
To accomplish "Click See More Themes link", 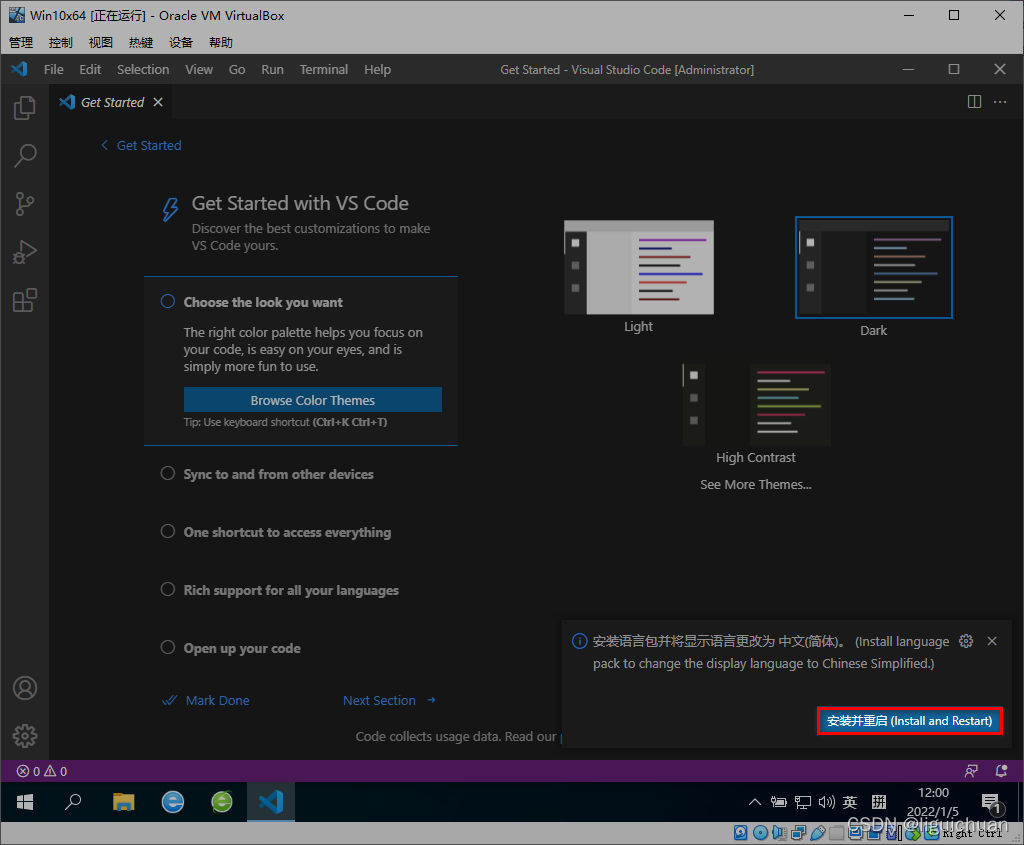I will coord(756,485).
